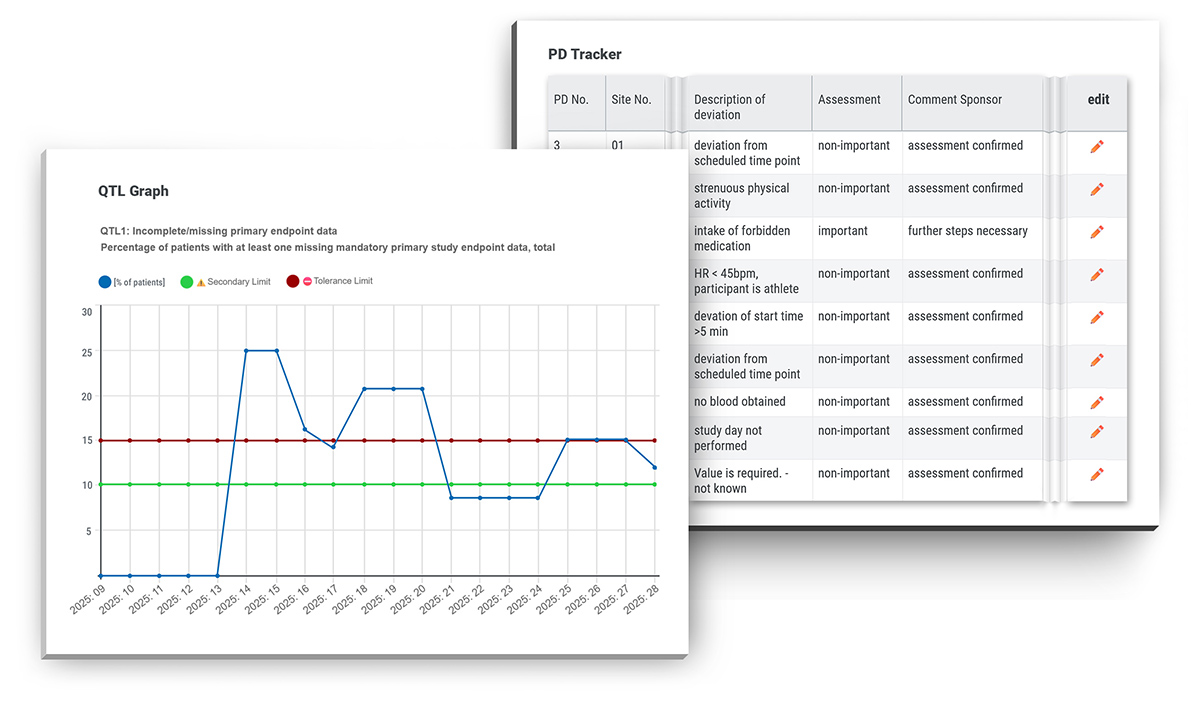Edit the "intake of forbidden medication" row
The image size is (1200, 705).
(1096, 232)
